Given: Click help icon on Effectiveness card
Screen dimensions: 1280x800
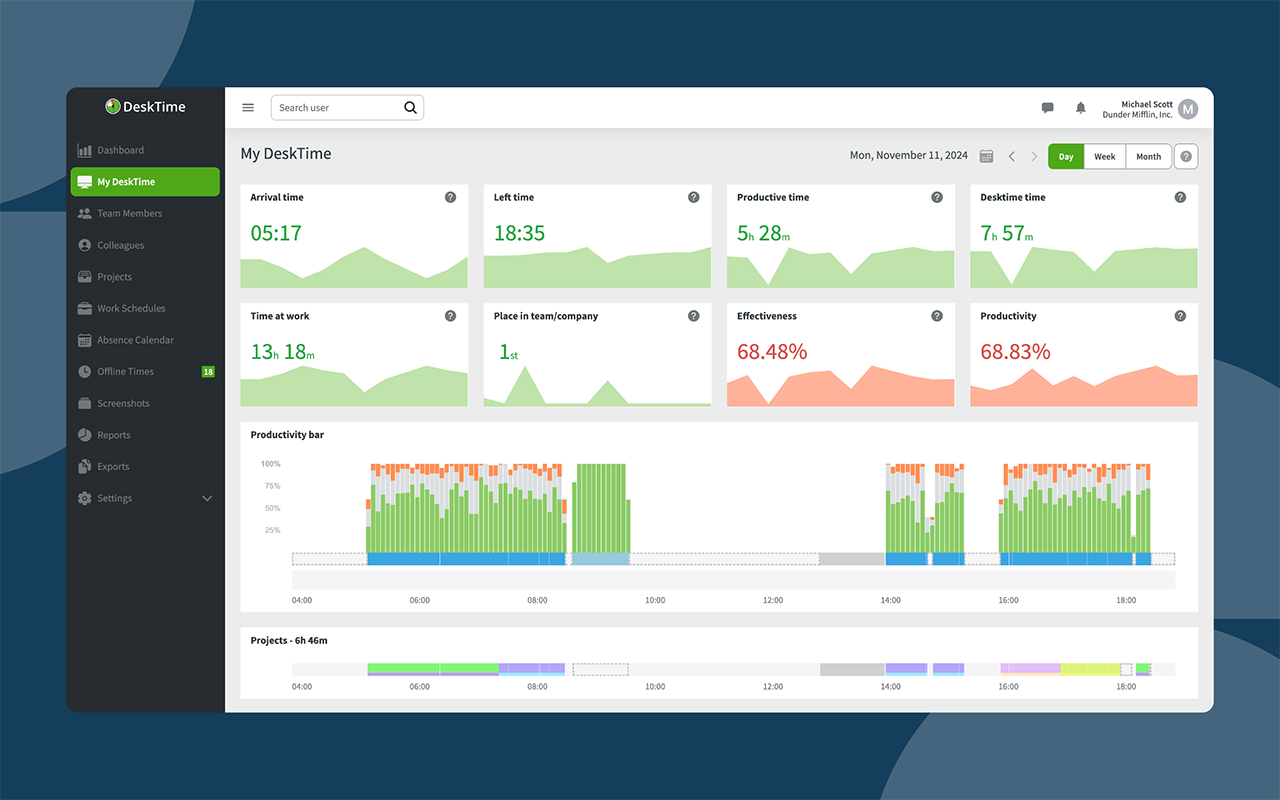Looking at the screenshot, I should 937,316.
